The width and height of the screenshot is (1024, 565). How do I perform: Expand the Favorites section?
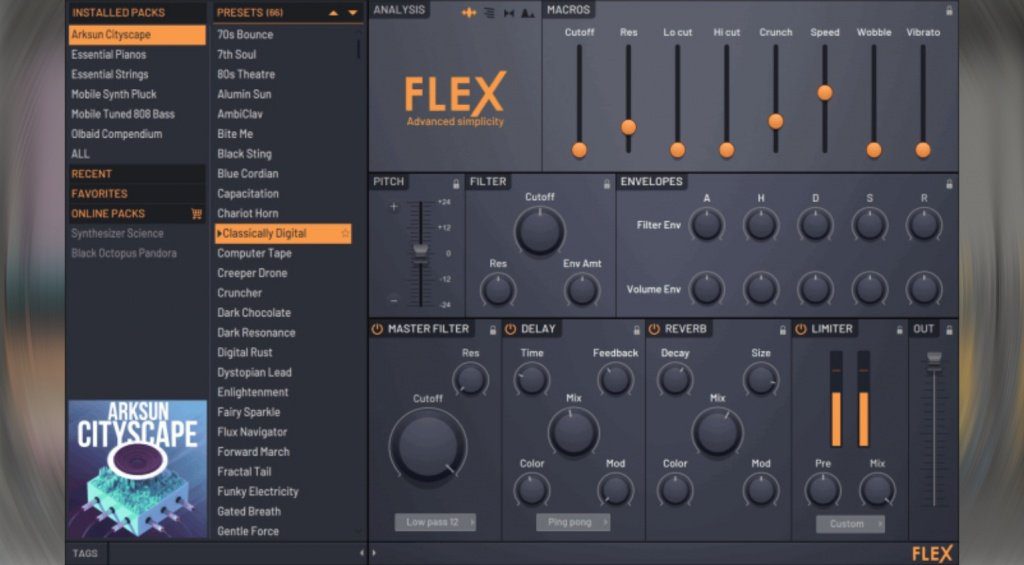click(x=136, y=193)
